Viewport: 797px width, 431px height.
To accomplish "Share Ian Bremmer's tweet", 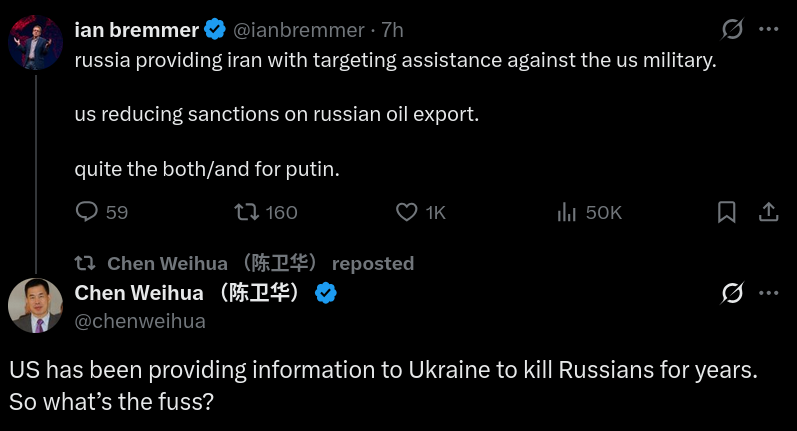I will [768, 212].
